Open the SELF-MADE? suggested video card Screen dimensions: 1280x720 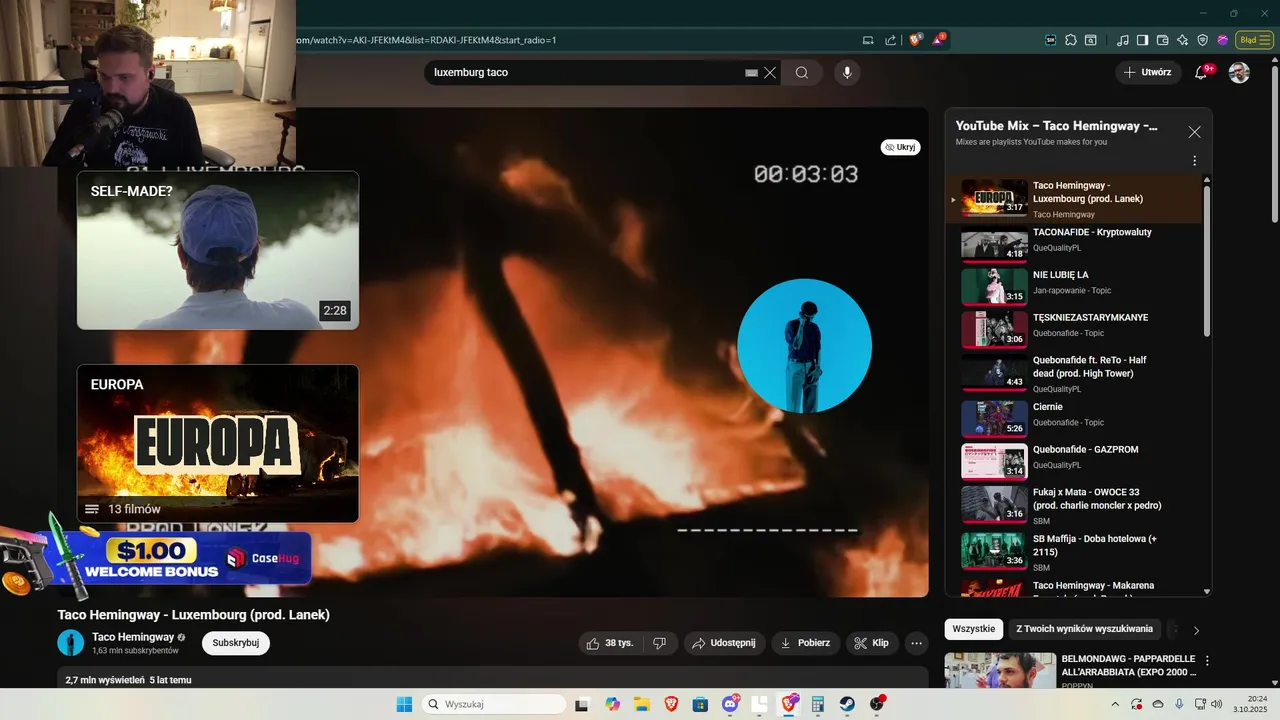(x=218, y=250)
